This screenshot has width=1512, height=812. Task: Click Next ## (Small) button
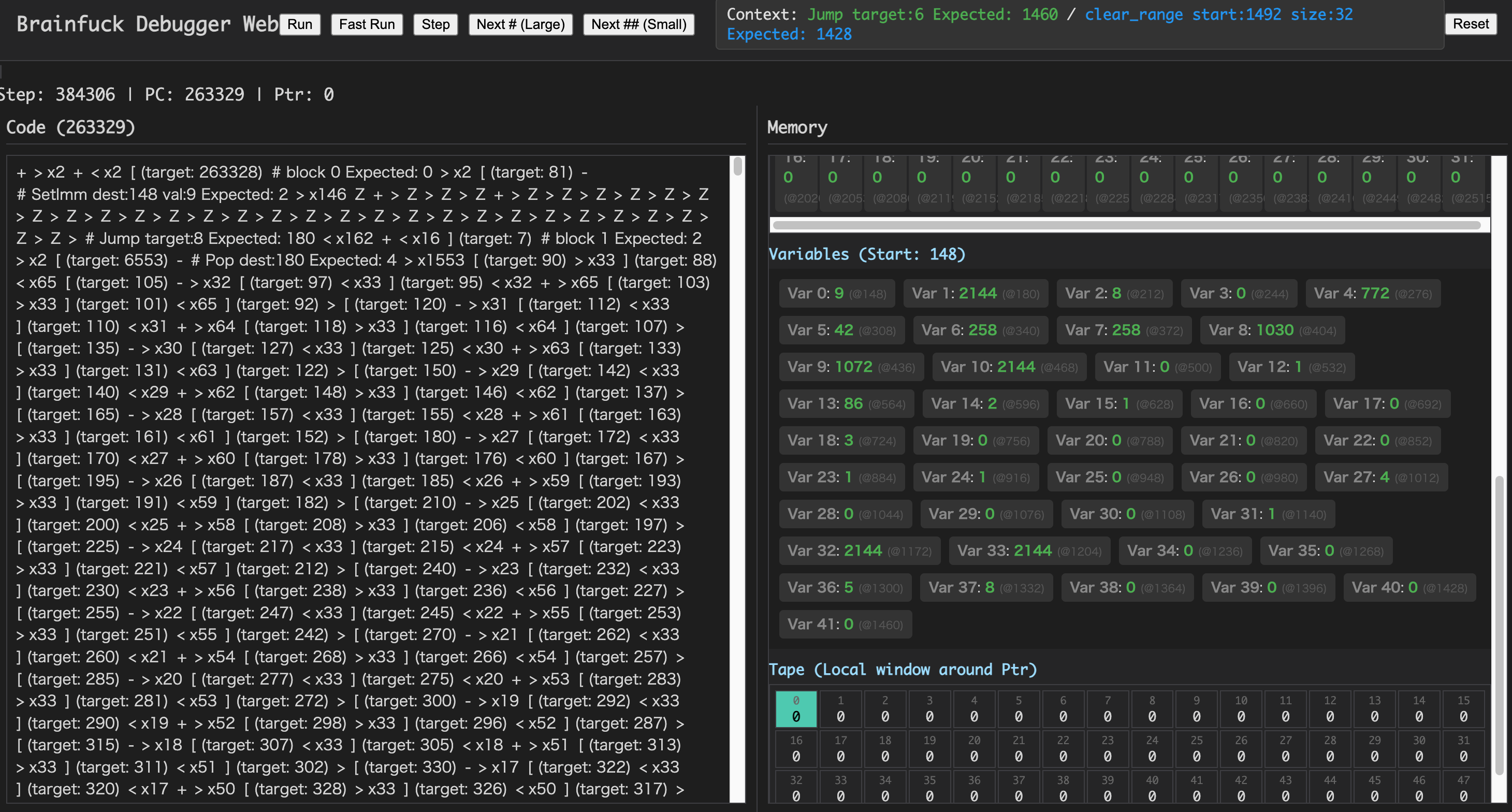[638, 24]
